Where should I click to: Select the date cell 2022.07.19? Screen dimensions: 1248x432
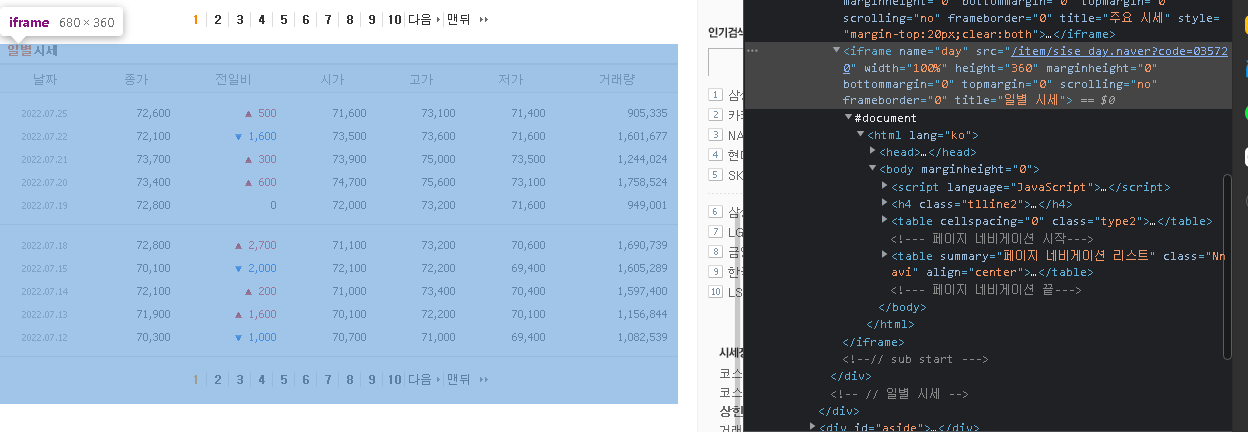click(x=44, y=206)
